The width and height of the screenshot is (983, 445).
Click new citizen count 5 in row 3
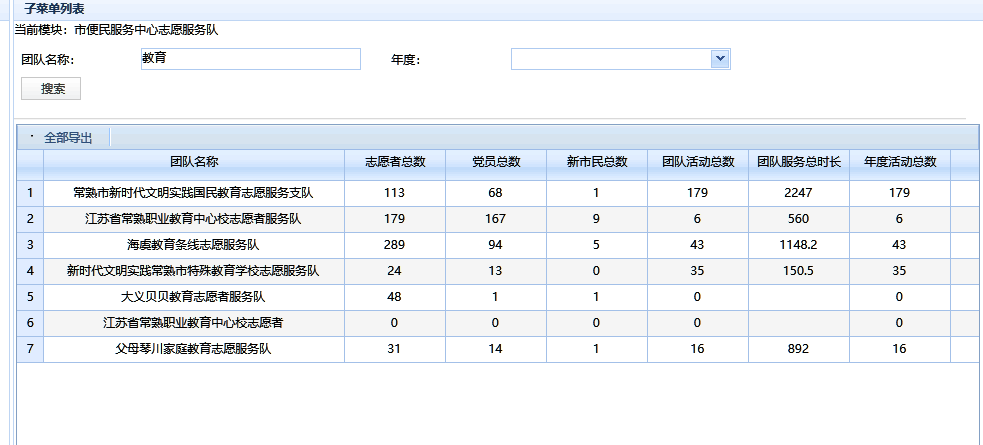click(x=596, y=245)
